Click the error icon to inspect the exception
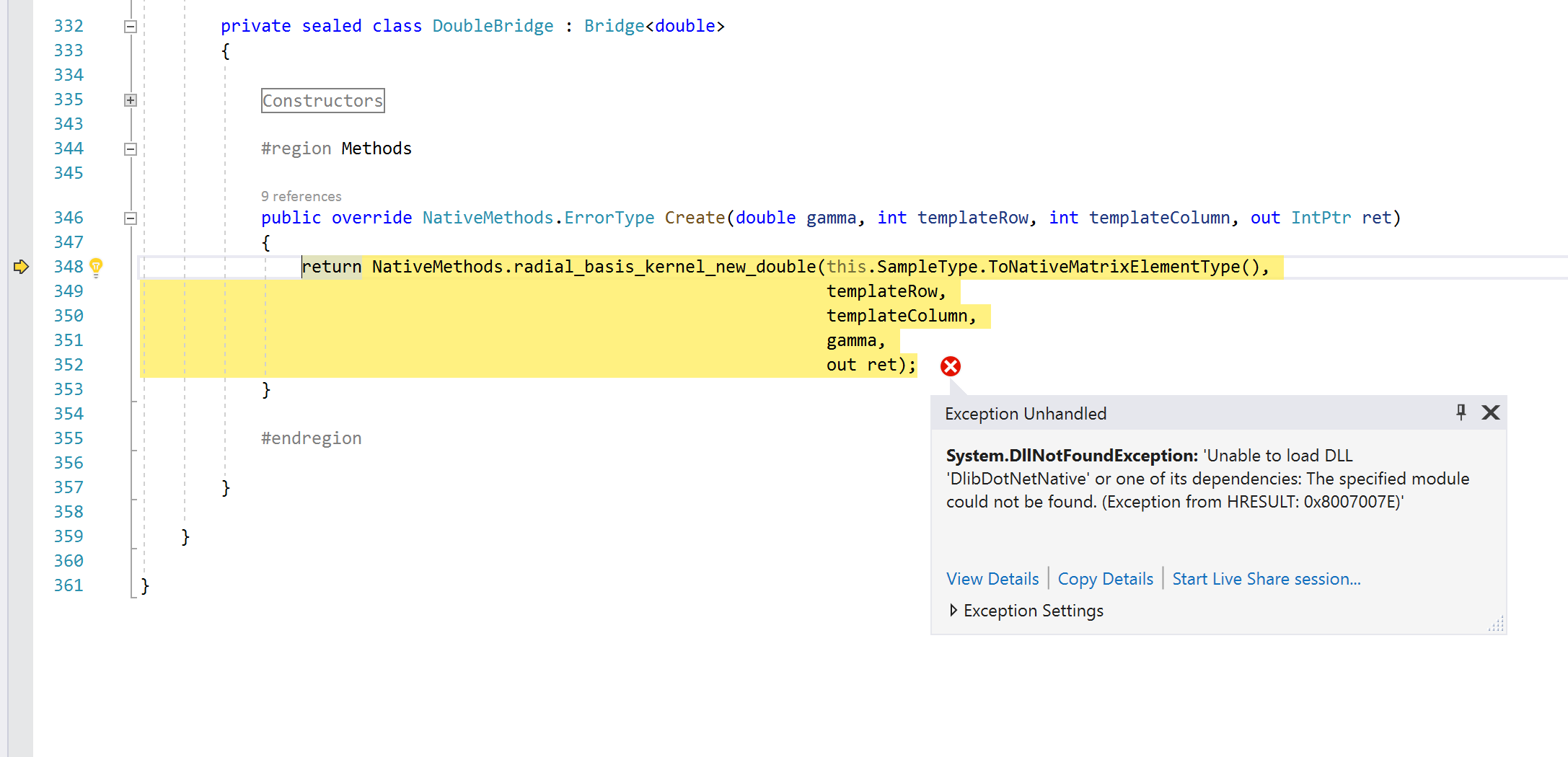This screenshot has width=1568, height=757. (950, 366)
